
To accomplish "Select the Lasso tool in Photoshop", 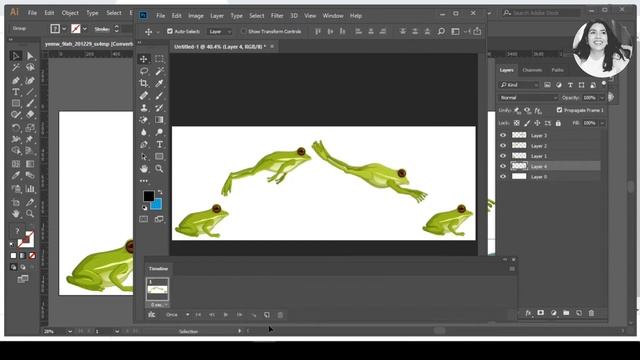I will 144,71.
